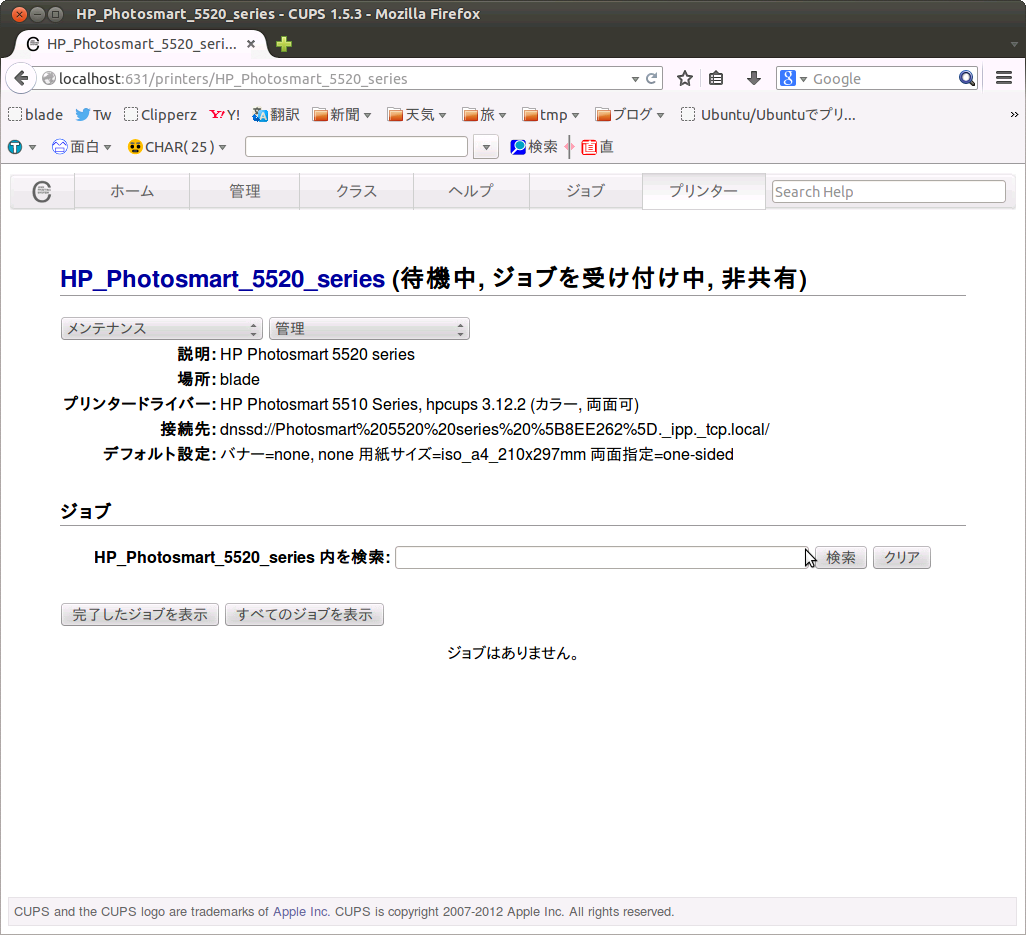
Task: Click the 検索 job search button
Action: click(841, 557)
